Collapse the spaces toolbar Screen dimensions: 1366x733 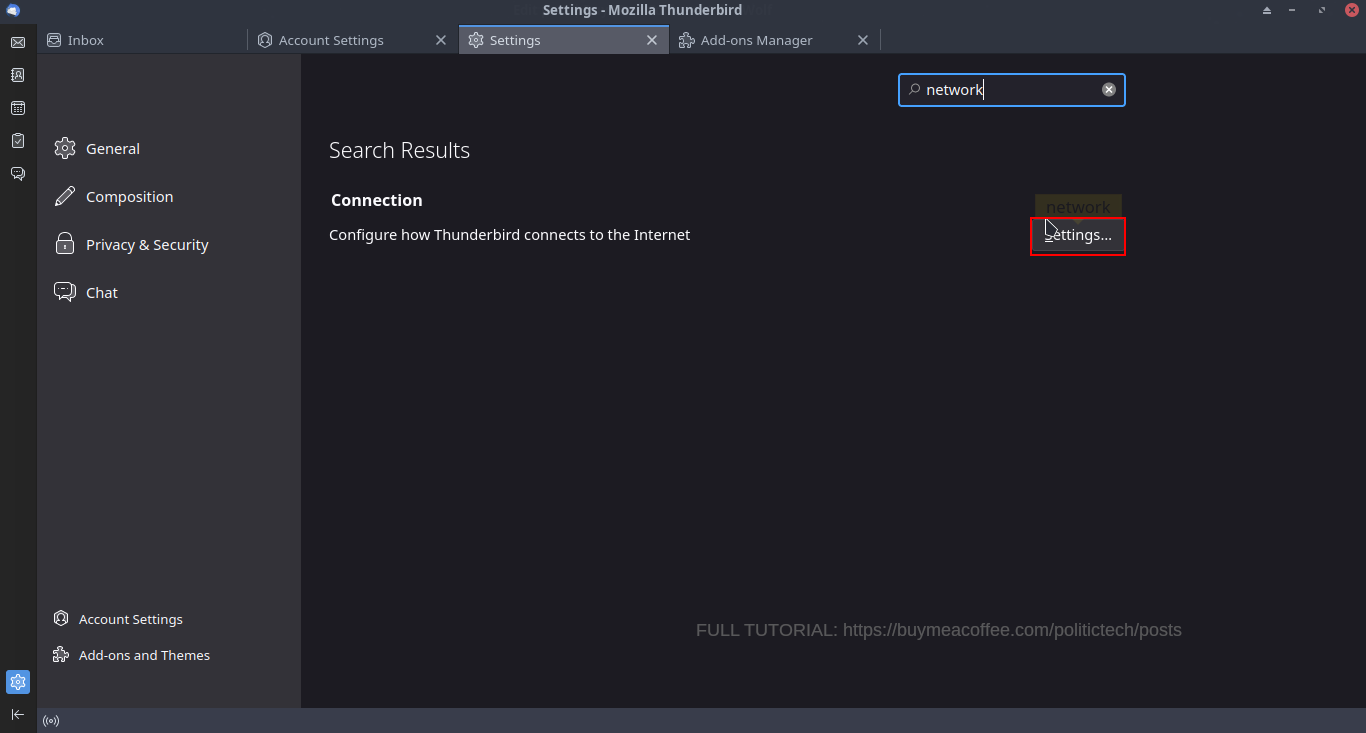tap(18, 714)
